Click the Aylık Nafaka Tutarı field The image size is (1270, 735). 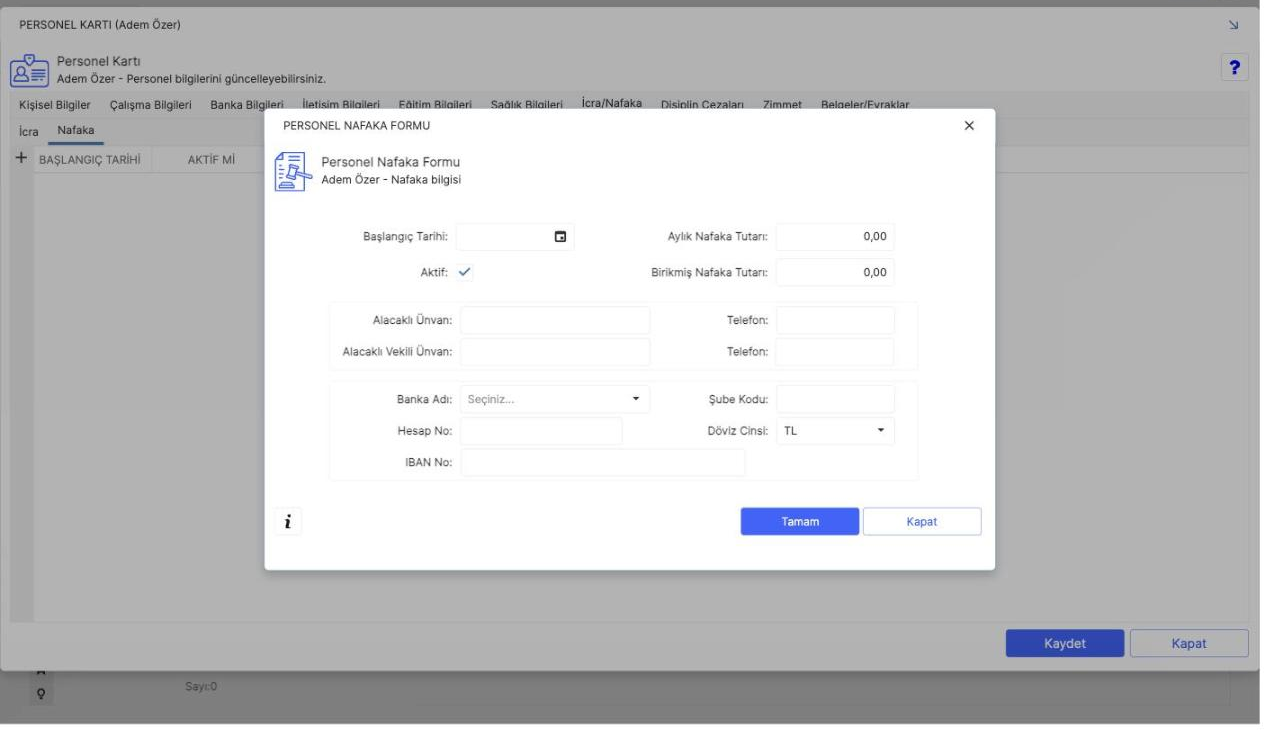(x=835, y=237)
